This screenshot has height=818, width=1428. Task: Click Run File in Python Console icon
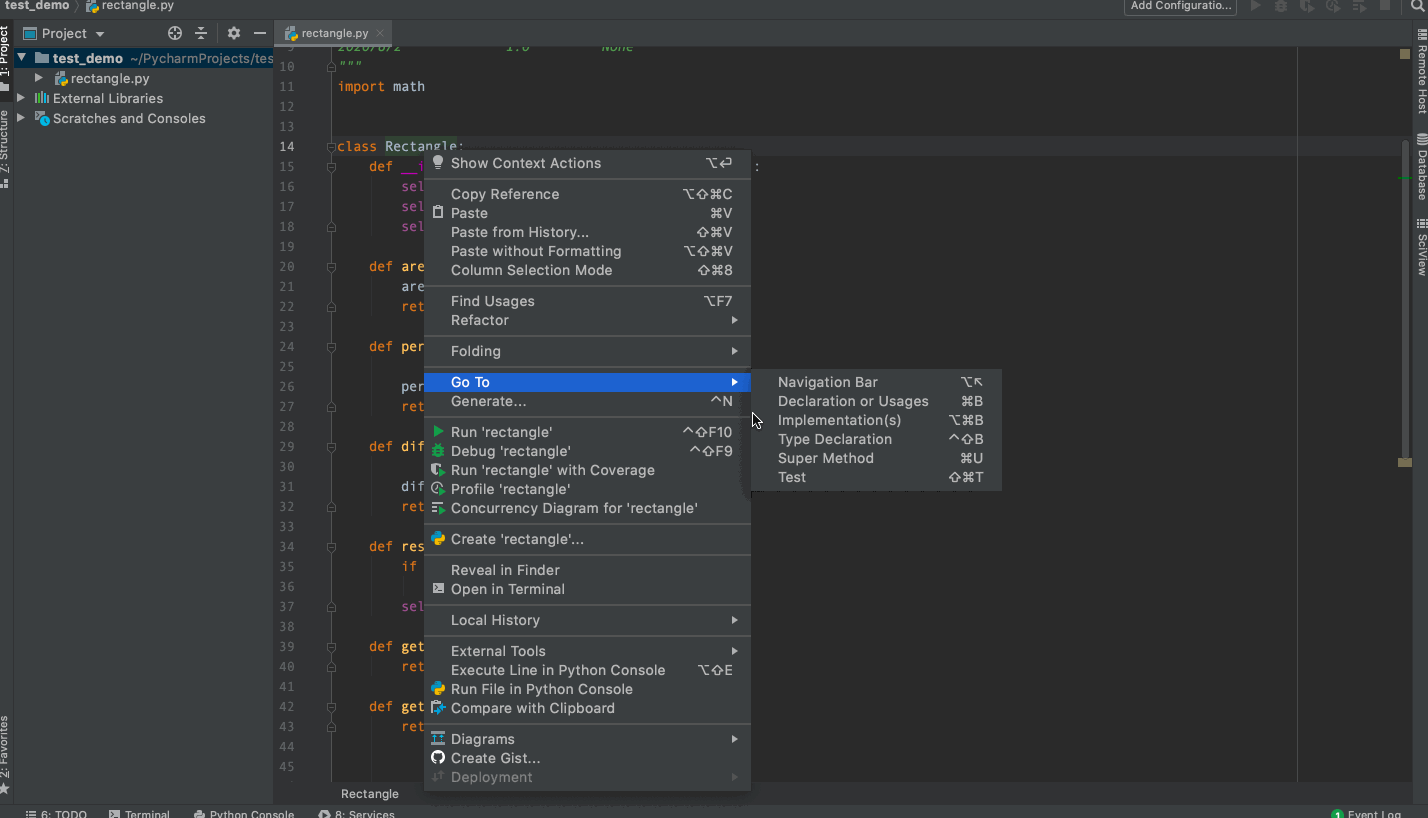point(438,689)
